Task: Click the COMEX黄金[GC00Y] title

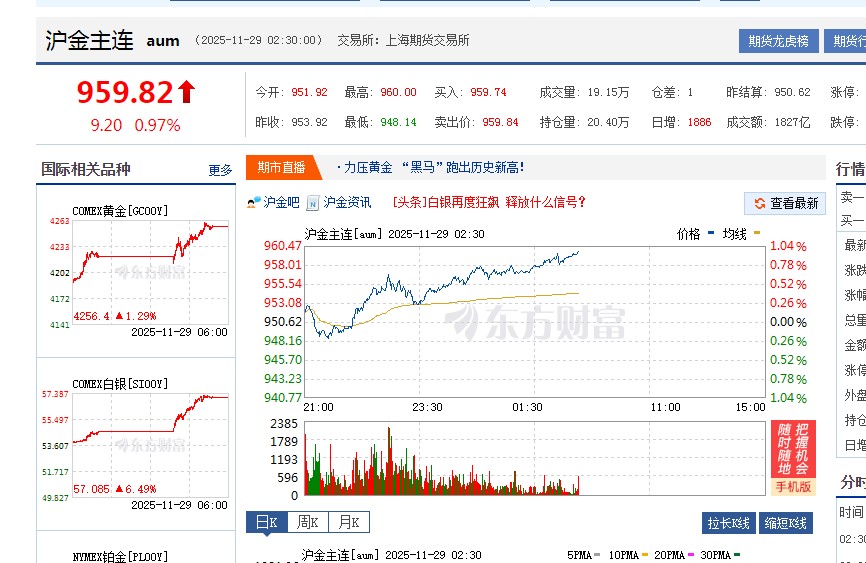Action: click(x=120, y=211)
